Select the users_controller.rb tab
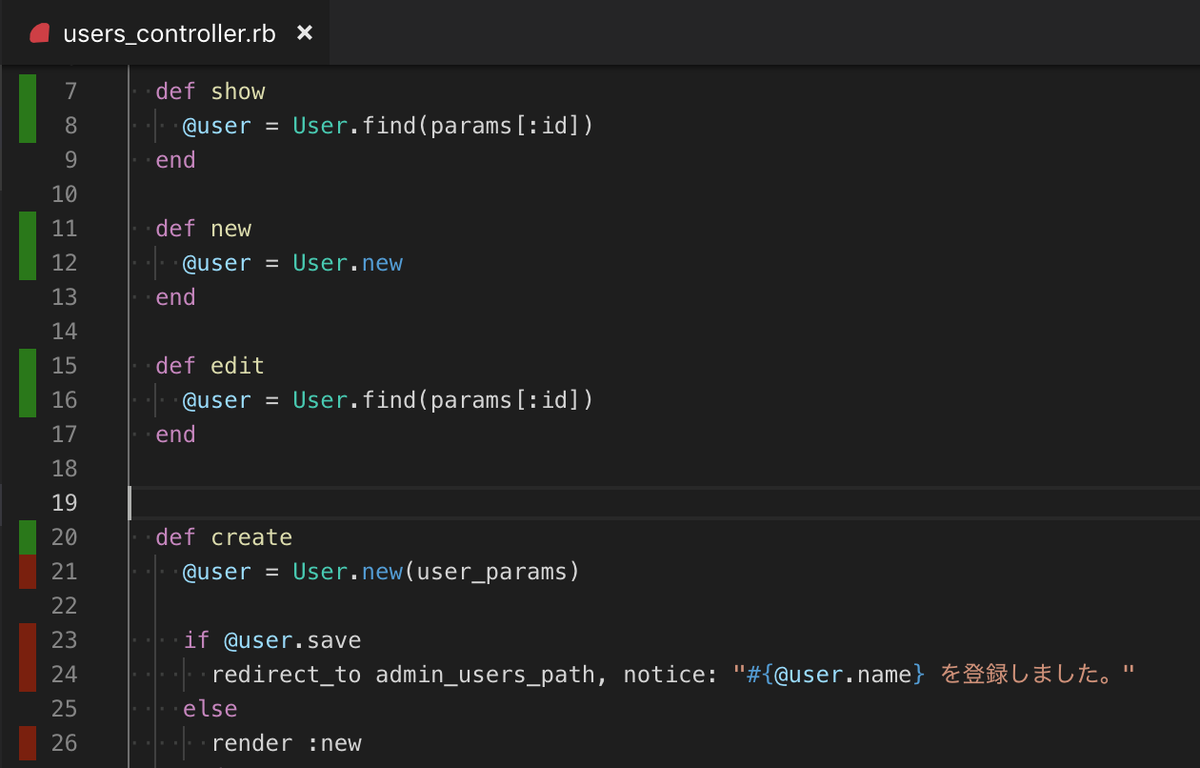 pyautogui.click(x=165, y=33)
